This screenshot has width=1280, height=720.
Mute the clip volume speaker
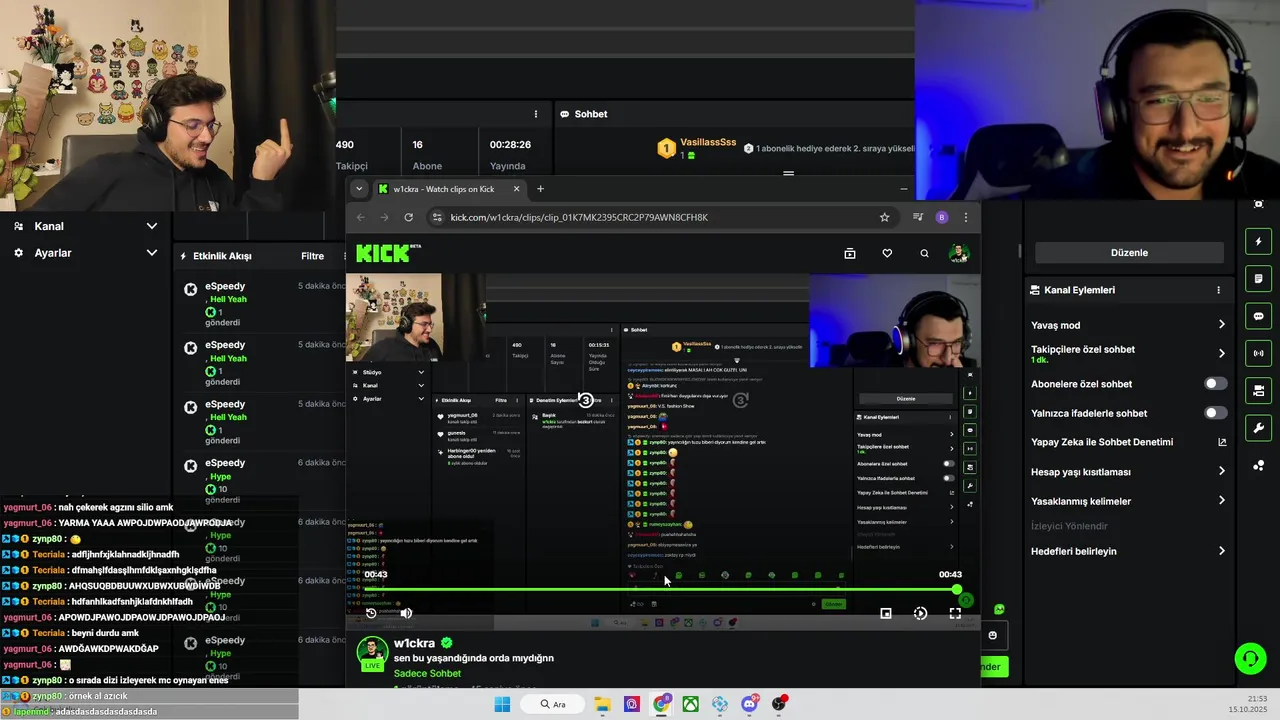pyautogui.click(x=406, y=613)
